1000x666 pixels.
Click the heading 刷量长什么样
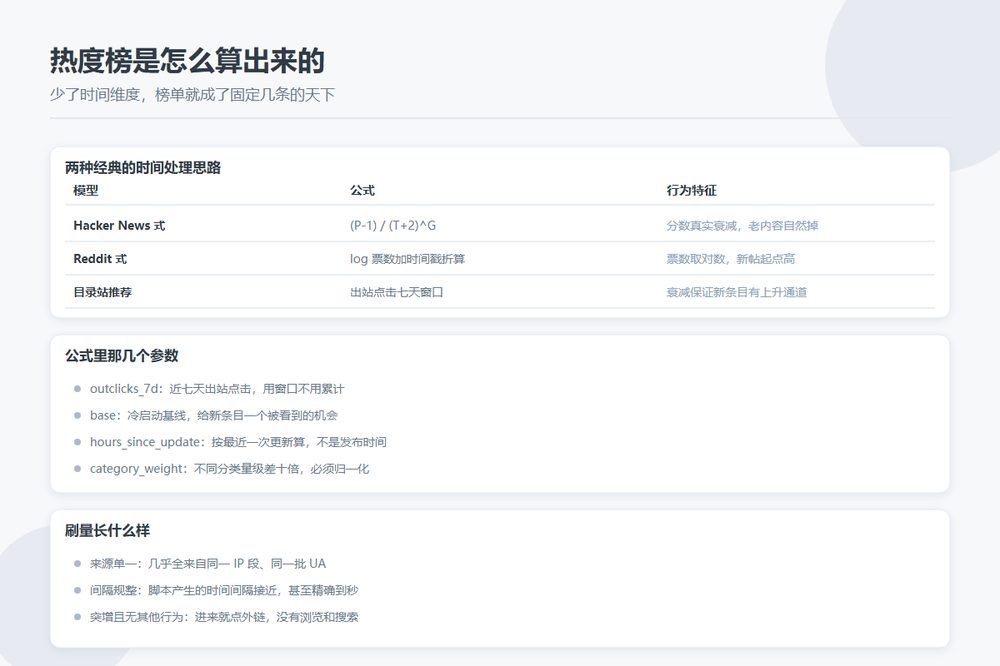click(x=107, y=530)
